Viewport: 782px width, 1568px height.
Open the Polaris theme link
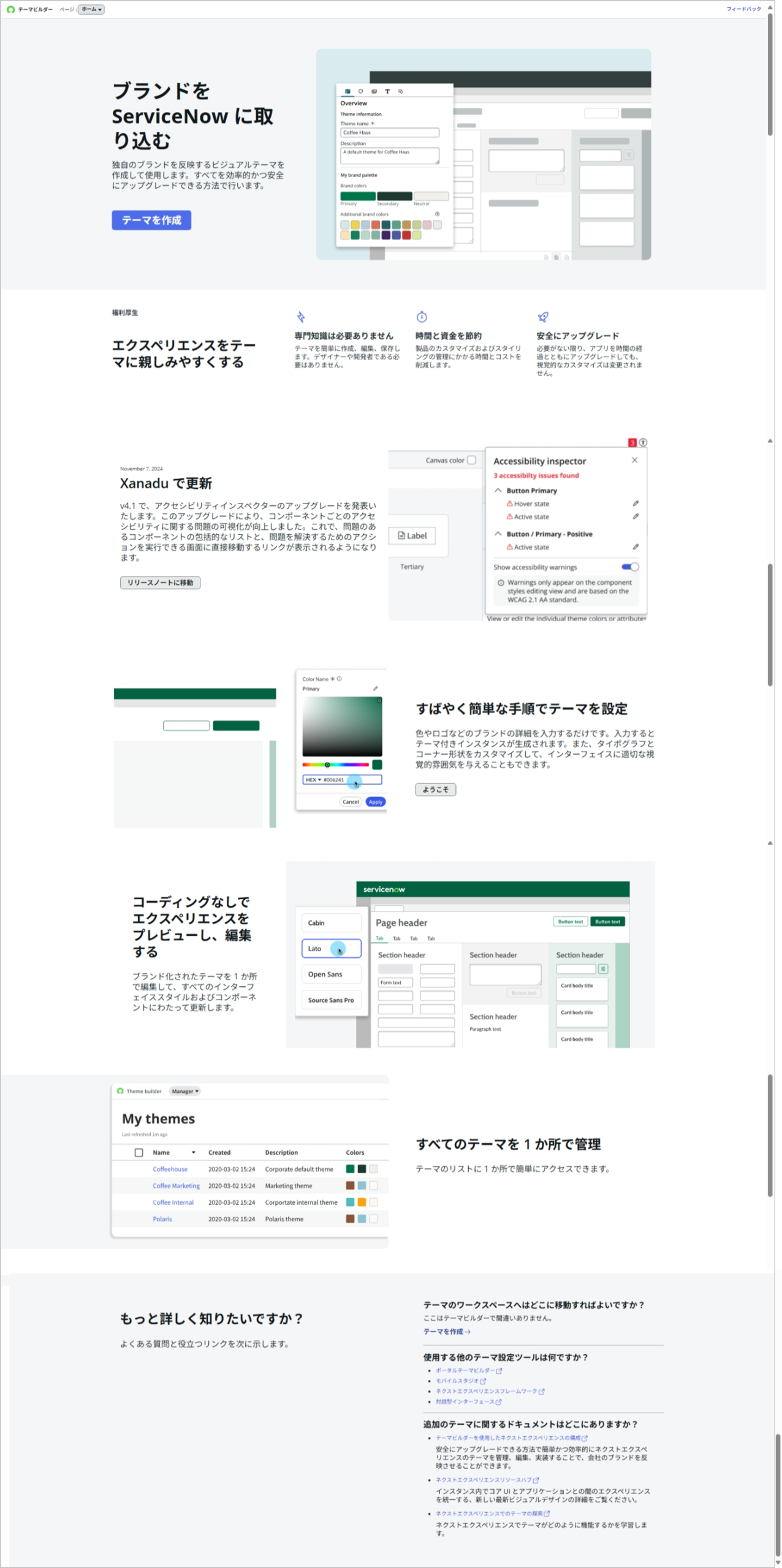pos(162,1218)
